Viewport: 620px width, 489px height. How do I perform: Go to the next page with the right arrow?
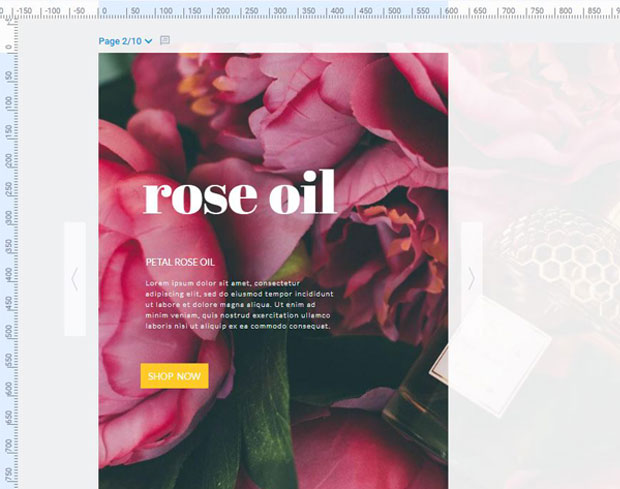tap(471, 279)
